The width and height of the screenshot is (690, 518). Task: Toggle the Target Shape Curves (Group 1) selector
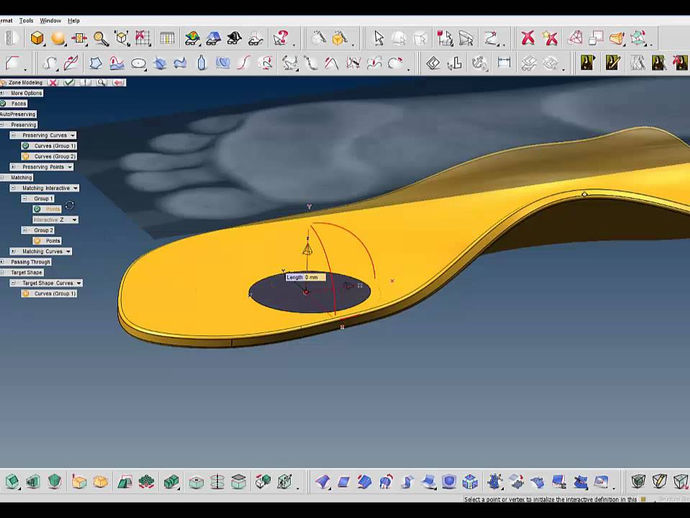tap(26, 294)
